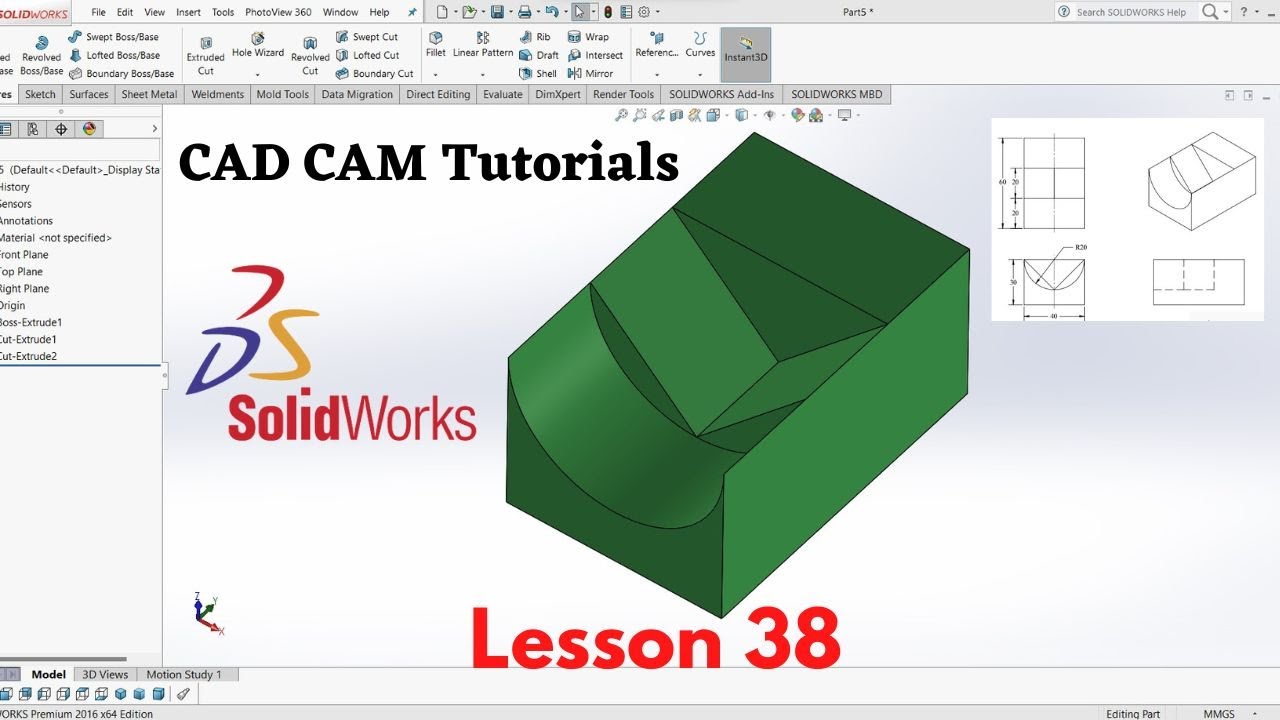
Task: Select Boss-Extrude1 in feature tree
Action: pos(31,322)
